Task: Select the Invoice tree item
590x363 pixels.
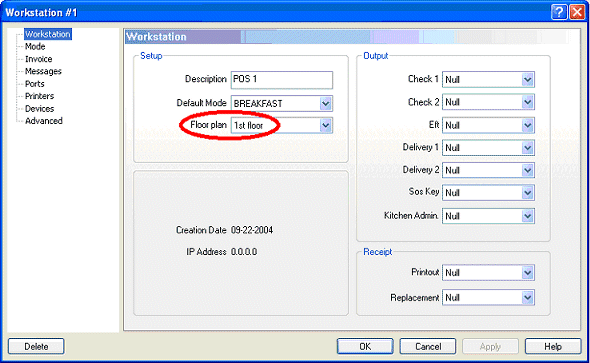Action: tap(38, 59)
